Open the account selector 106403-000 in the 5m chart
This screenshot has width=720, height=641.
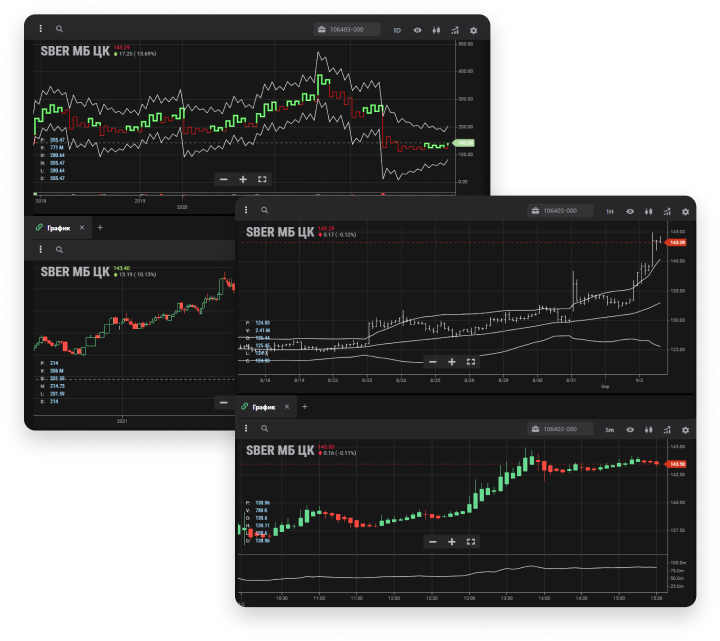coord(561,429)
